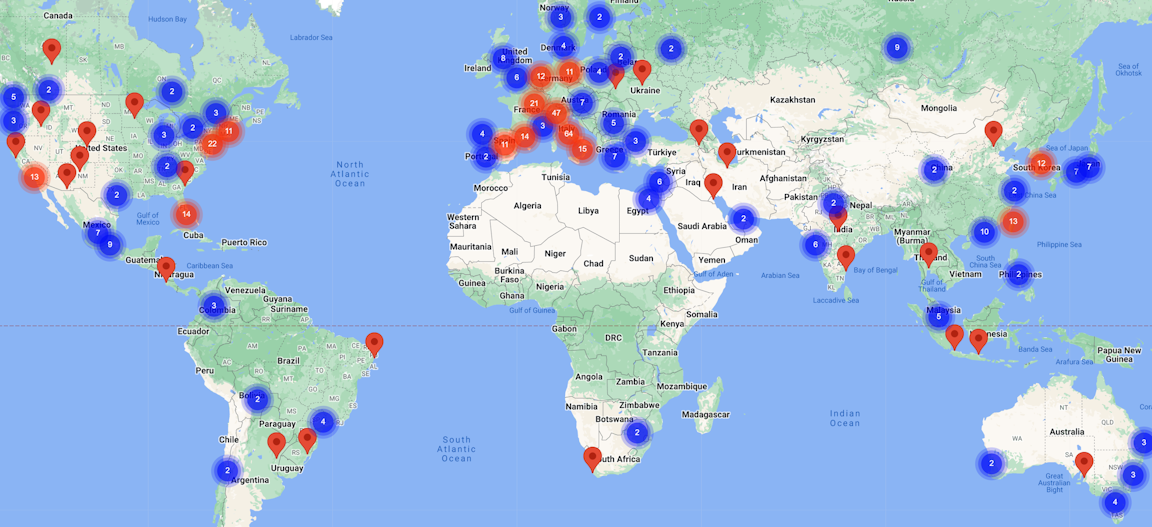Click the red pin in Thailand
The image size is (1152, 527).
click(x=929, y=254)
